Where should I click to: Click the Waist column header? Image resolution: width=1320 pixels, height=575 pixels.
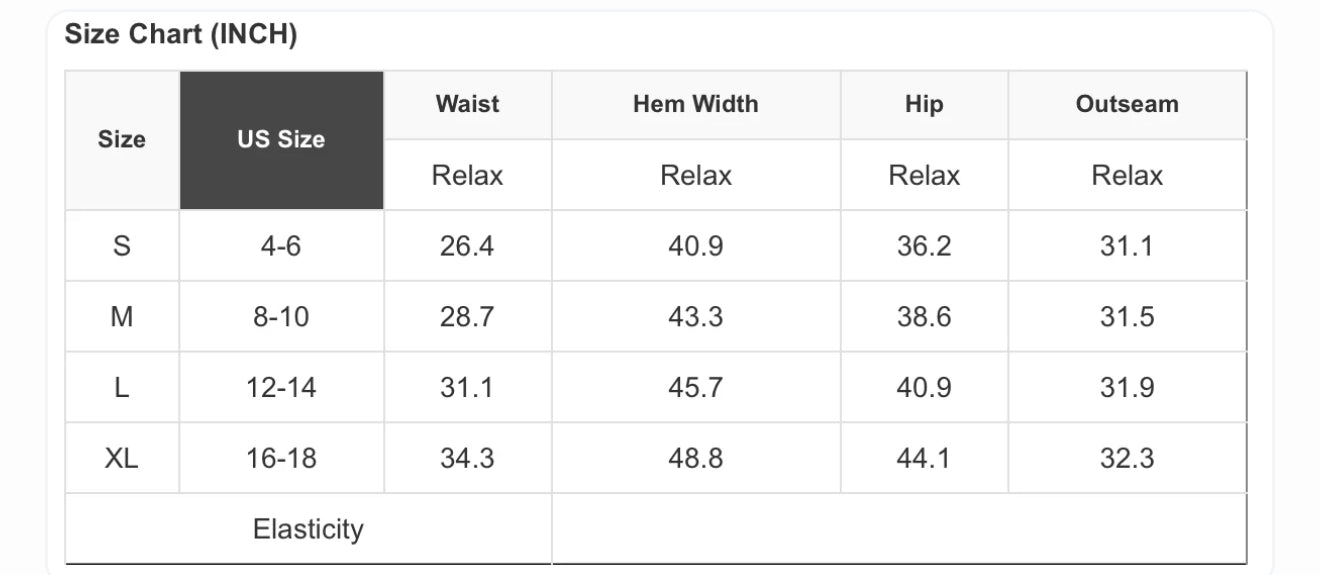tap(467, 104)
